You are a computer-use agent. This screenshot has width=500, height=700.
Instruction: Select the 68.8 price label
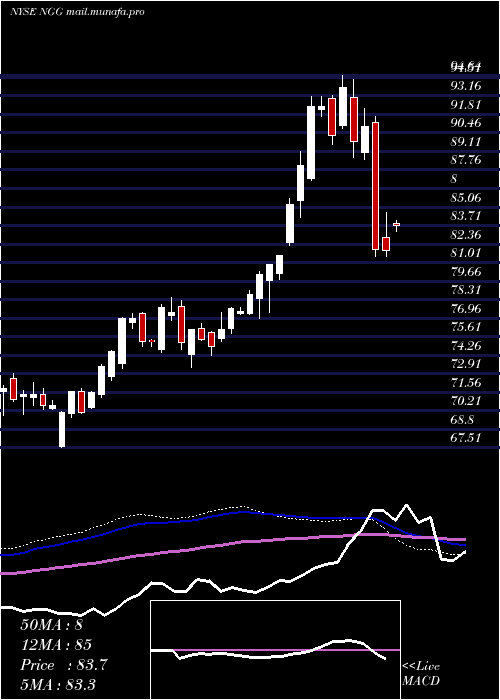pyautogui.click(x=462, y=420)
